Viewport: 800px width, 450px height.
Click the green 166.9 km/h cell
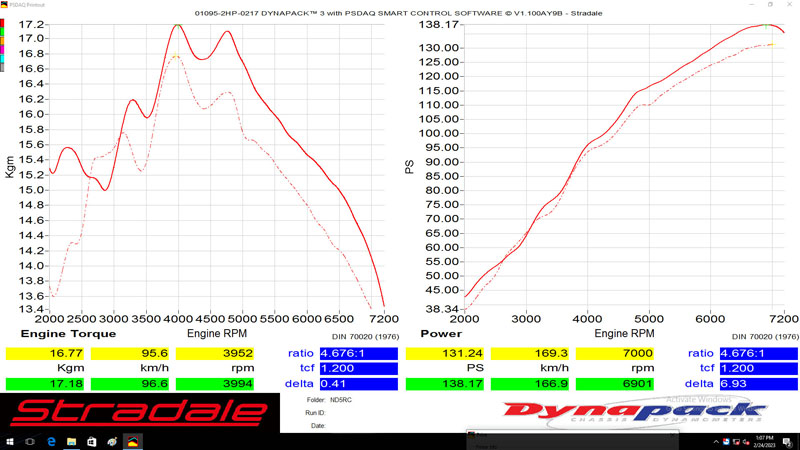pyautogui.click(x=530, y=384)
